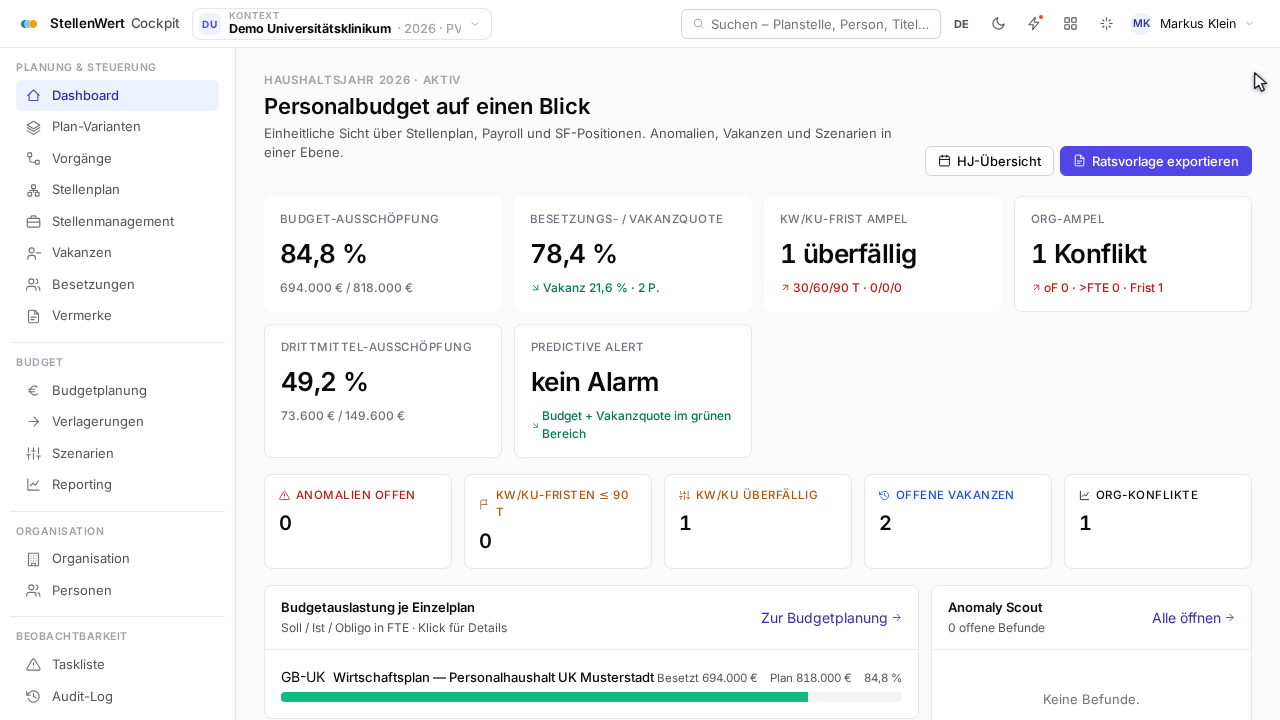Screen dimensions: 1280x720
Task: Expand the Kontext Demo Universitätsklinikum selector
Action: (342, 24)
